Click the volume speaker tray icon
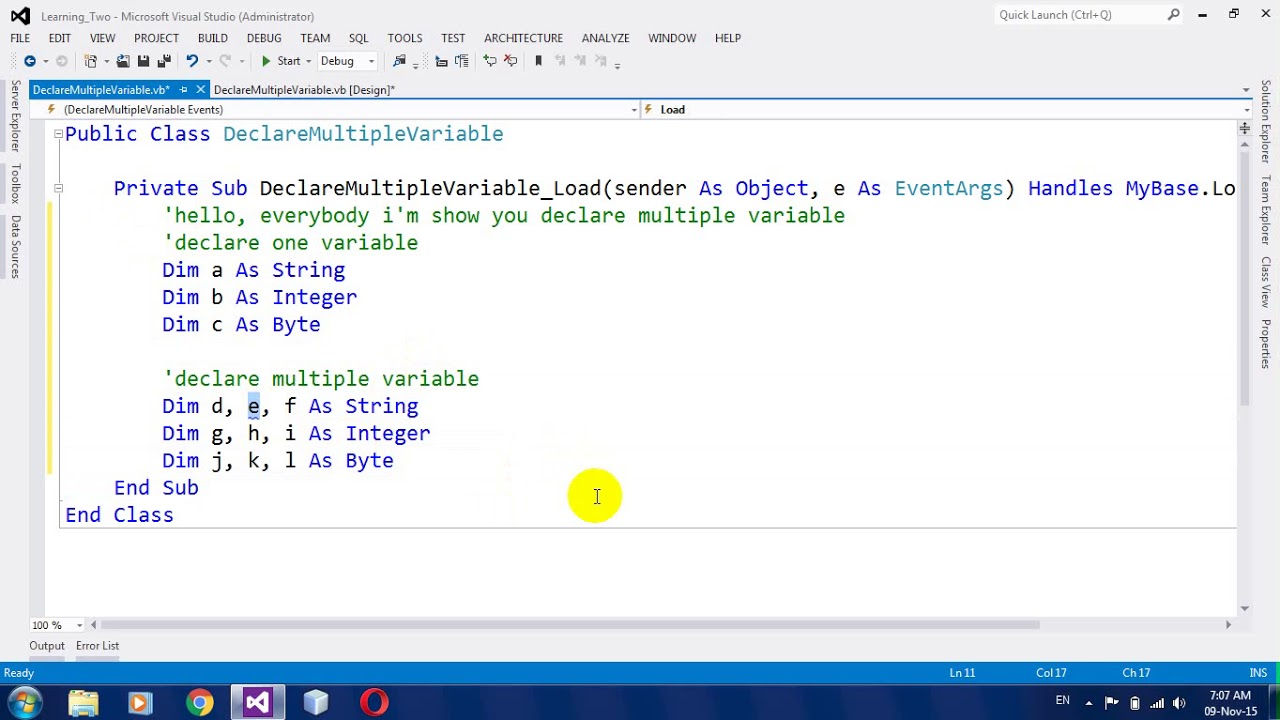 coord(1179,702)
